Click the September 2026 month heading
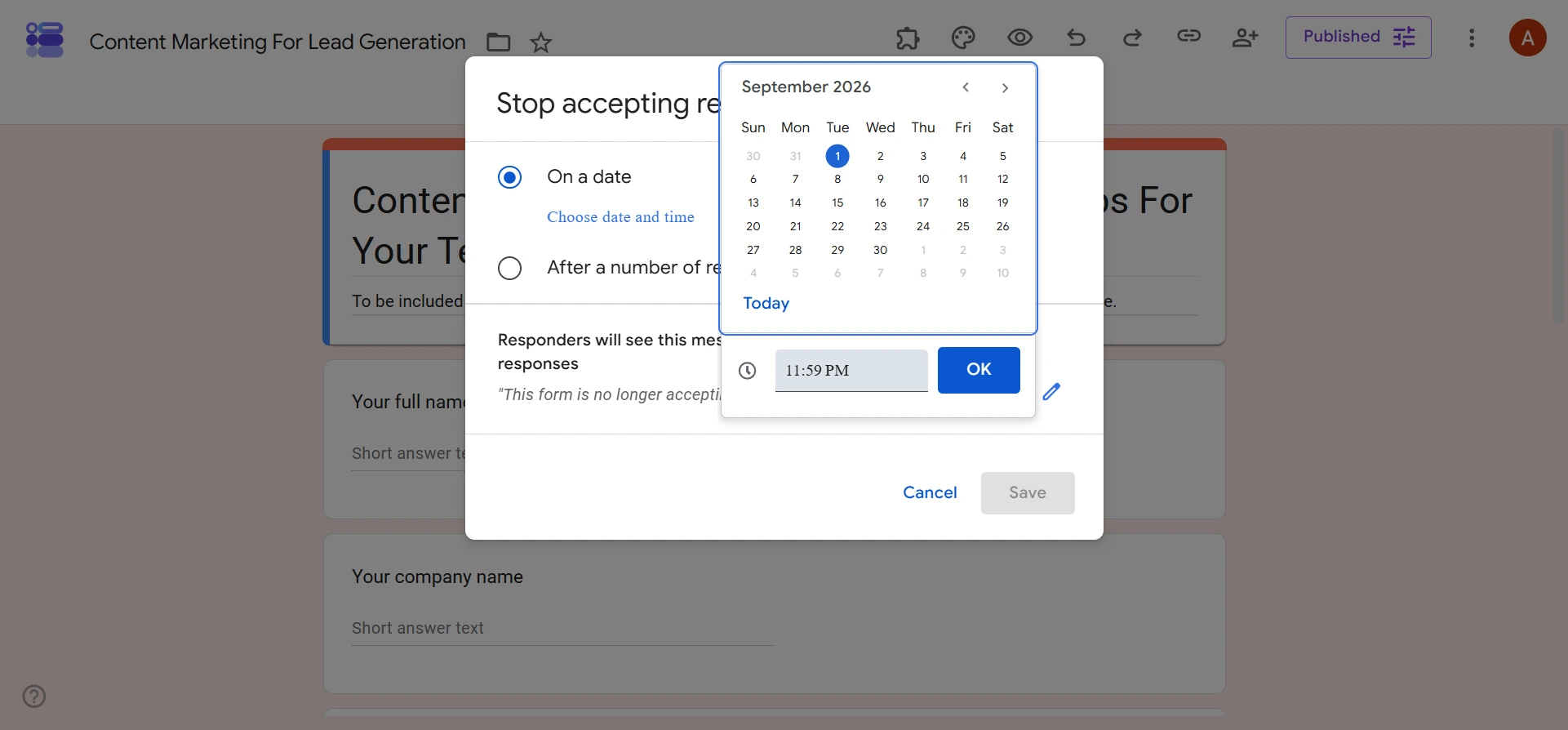The image size is (1568, 730). (x=806, y=87)
